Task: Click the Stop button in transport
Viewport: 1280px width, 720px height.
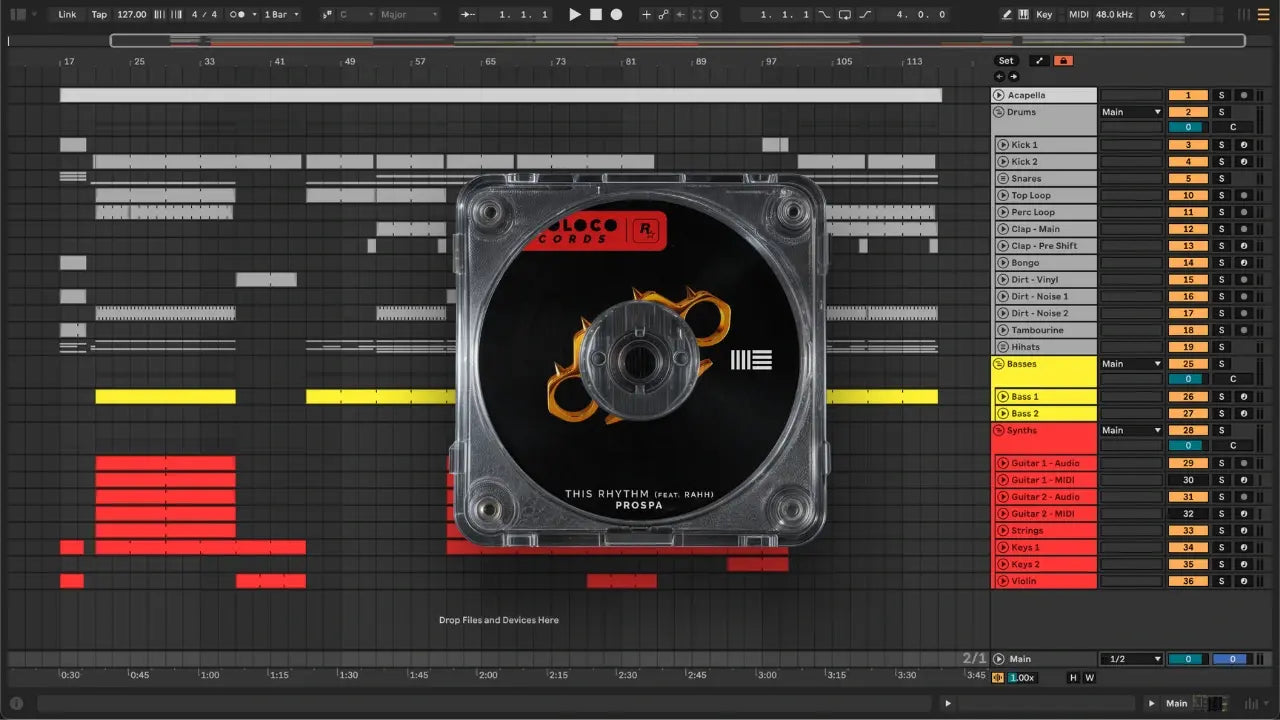Action: coord(595,14)
